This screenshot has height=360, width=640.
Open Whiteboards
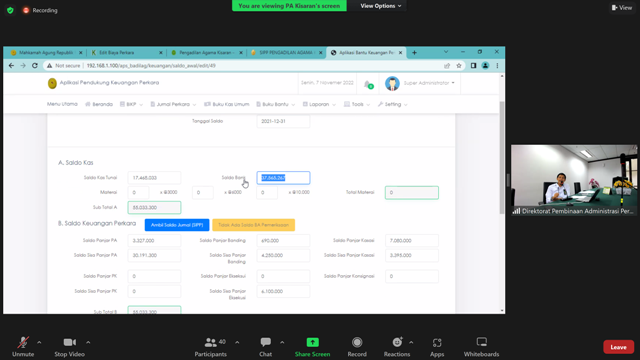[482, 347]
